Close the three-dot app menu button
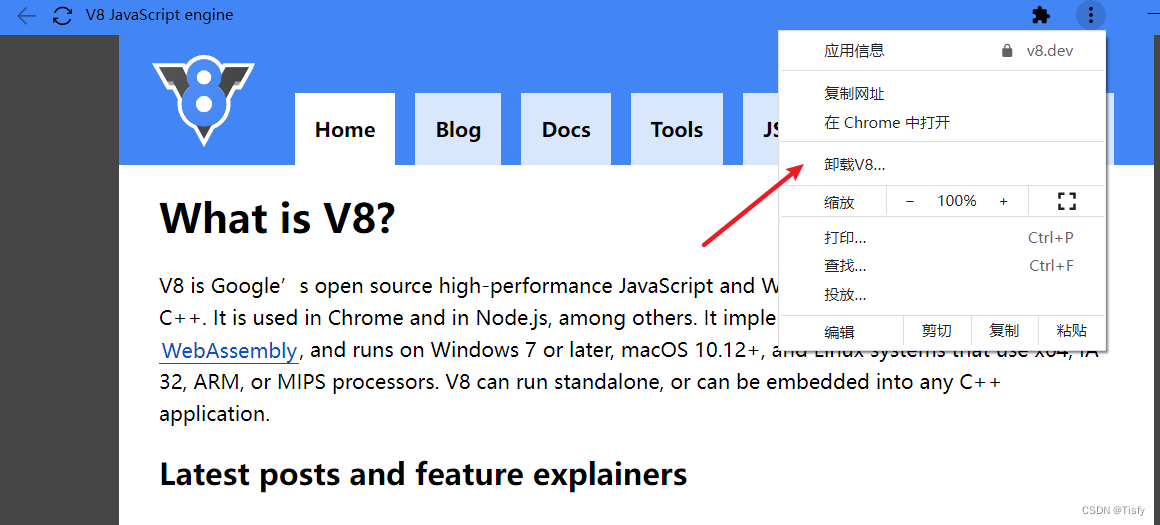 point(1091,15)
